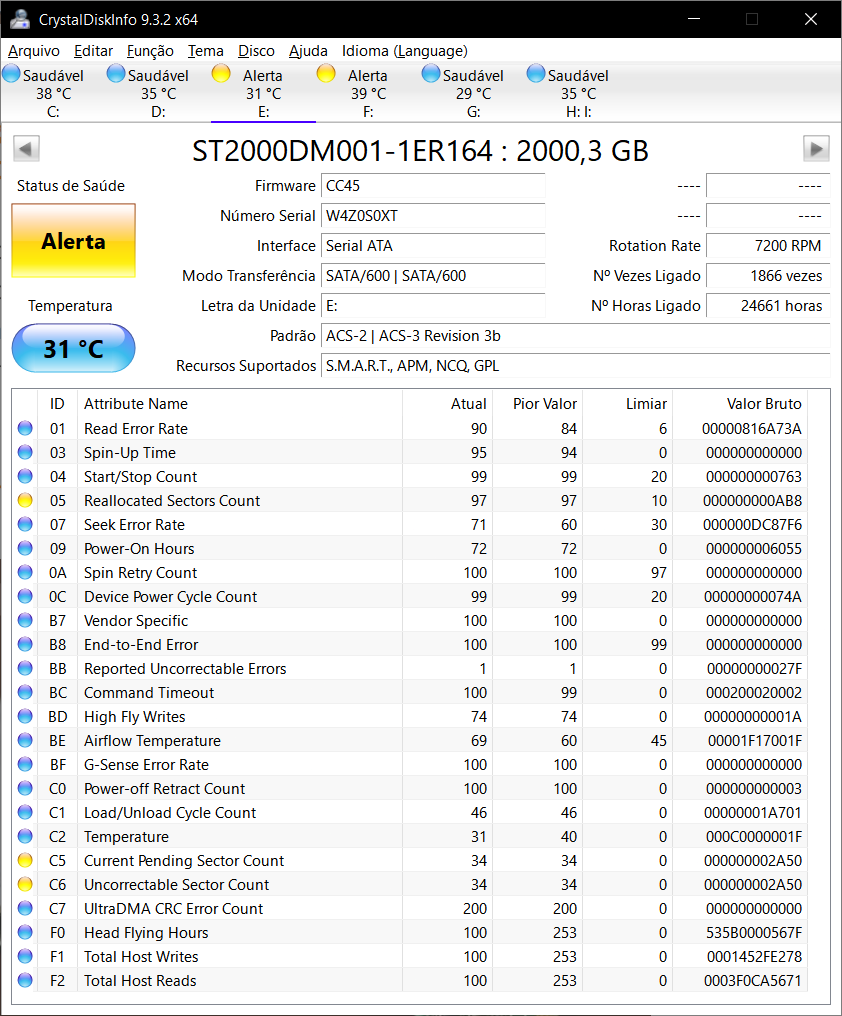Select the Temperature attribute row
Viewport: 842px width, 1016px height.
point(412,837)
